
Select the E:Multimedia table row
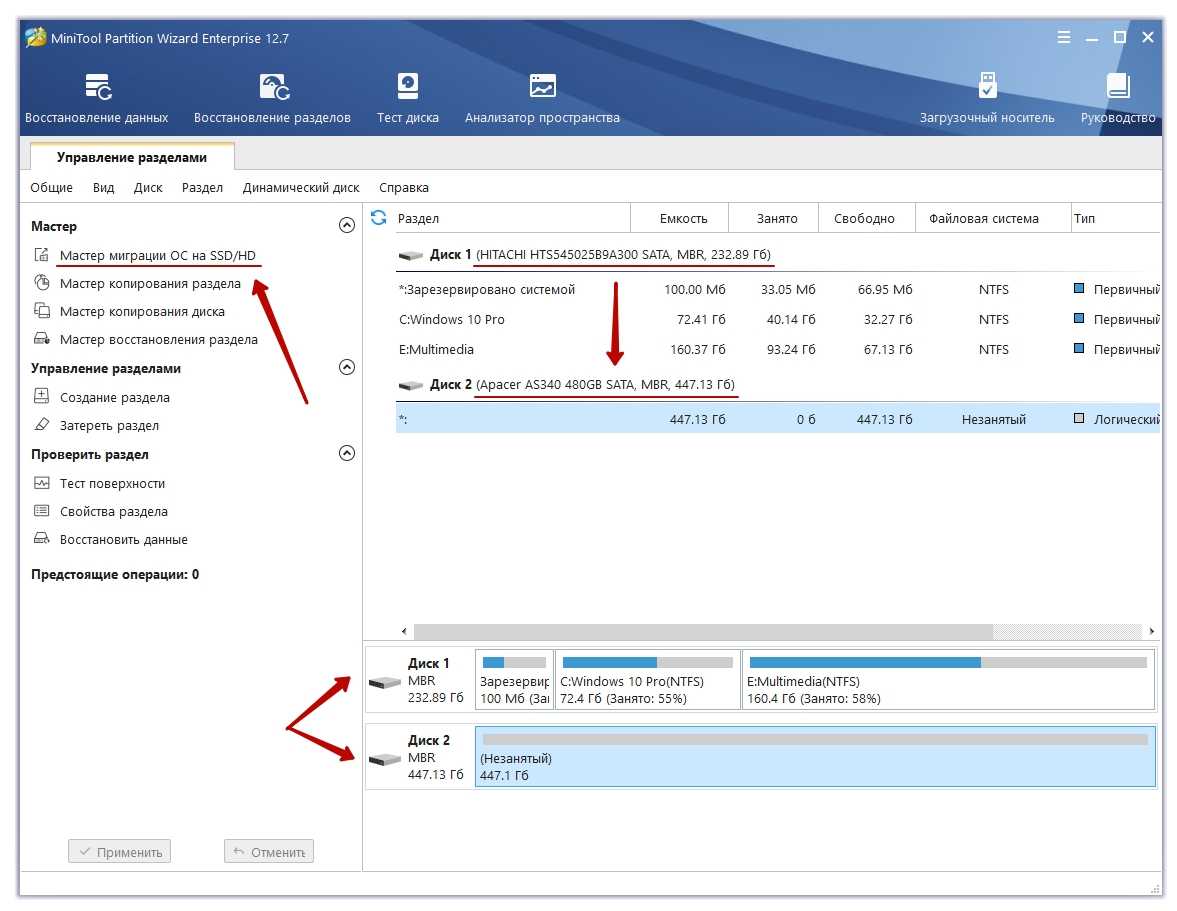(778, 350)
